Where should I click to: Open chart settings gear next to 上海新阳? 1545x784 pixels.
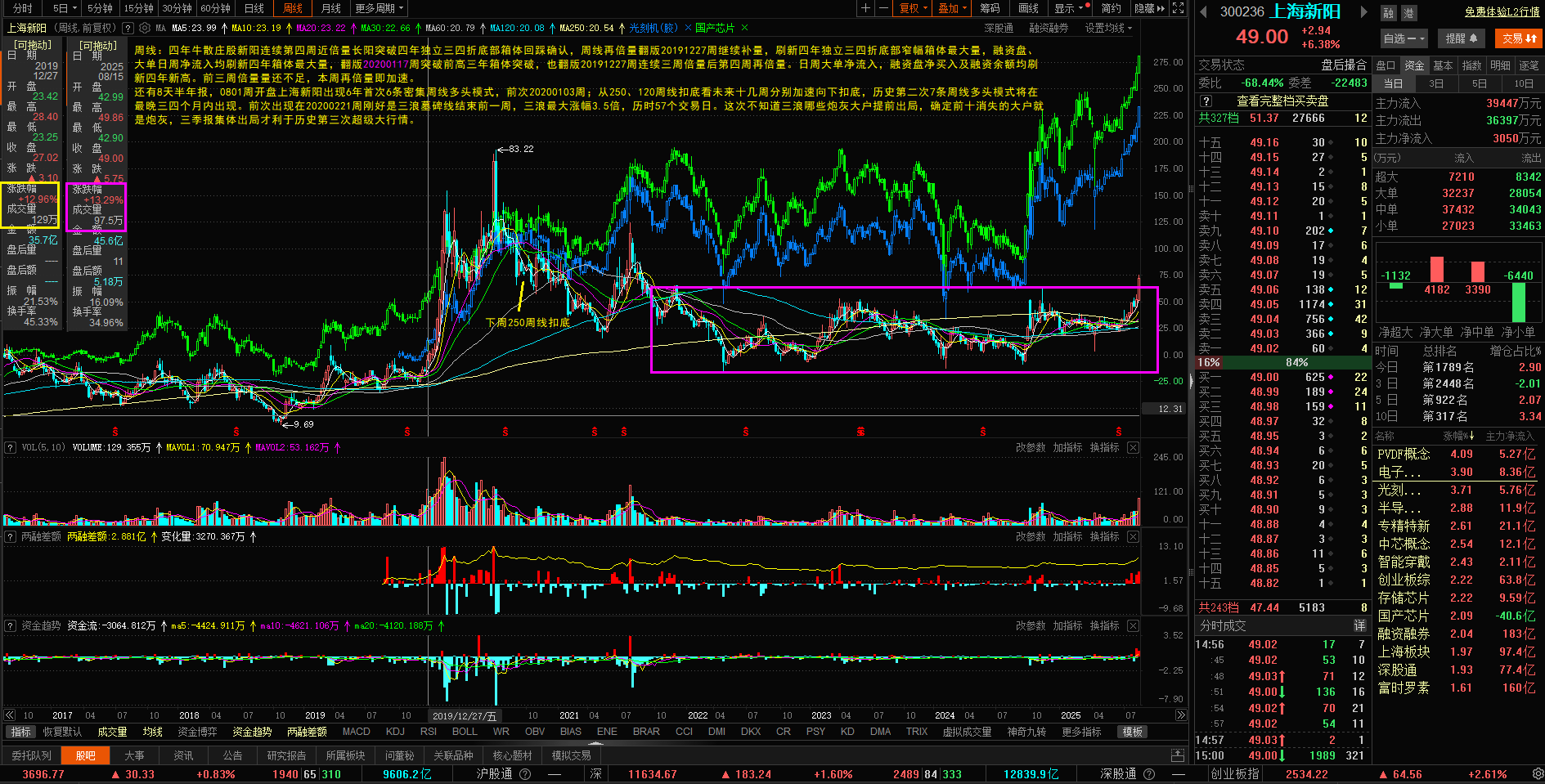point(146,28)
